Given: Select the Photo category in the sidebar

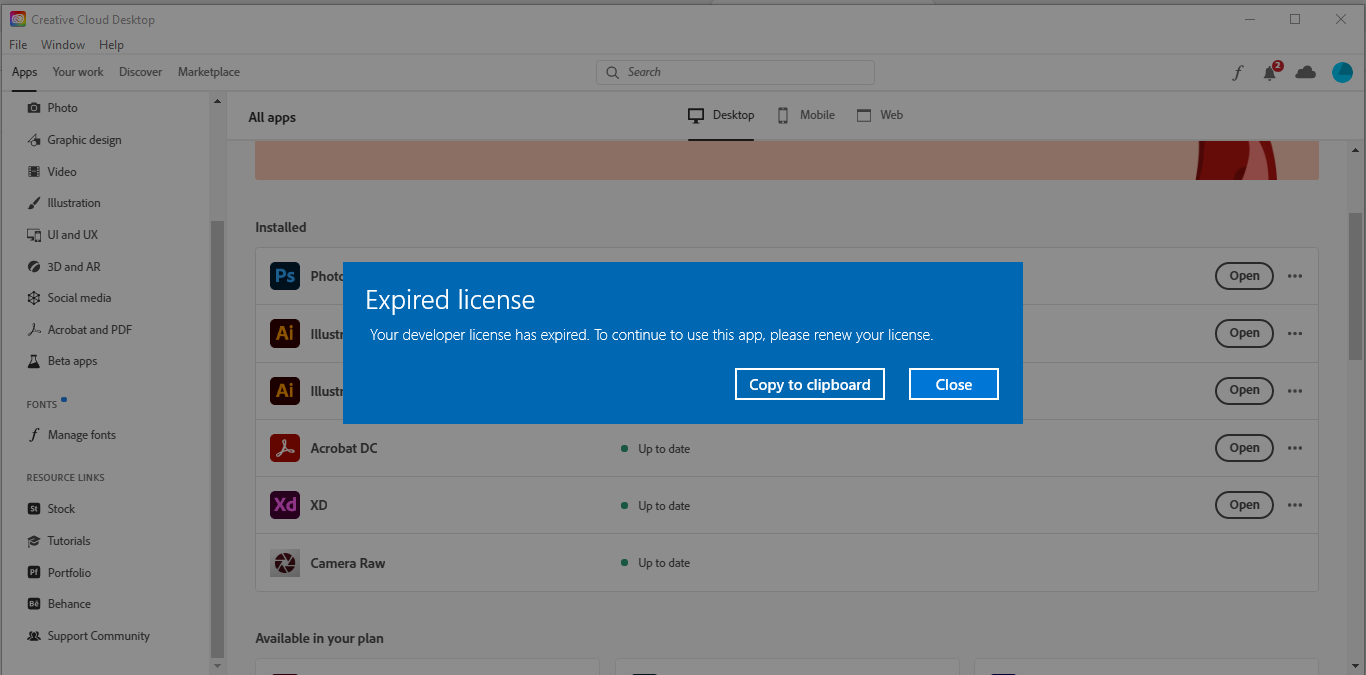Looking at the screenshot, I should pos(61,107).
